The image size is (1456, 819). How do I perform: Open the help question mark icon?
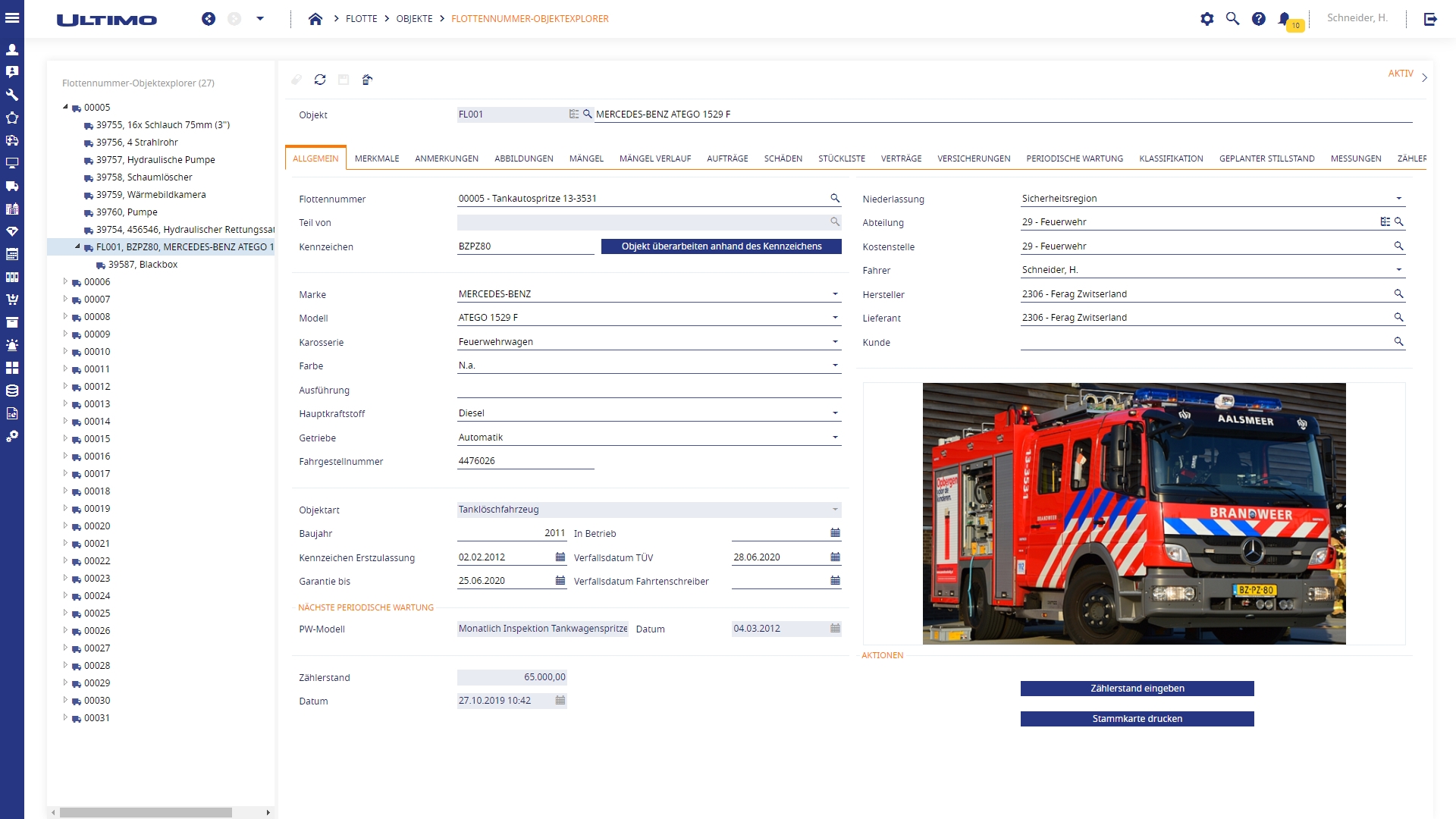coord(1258,19)
